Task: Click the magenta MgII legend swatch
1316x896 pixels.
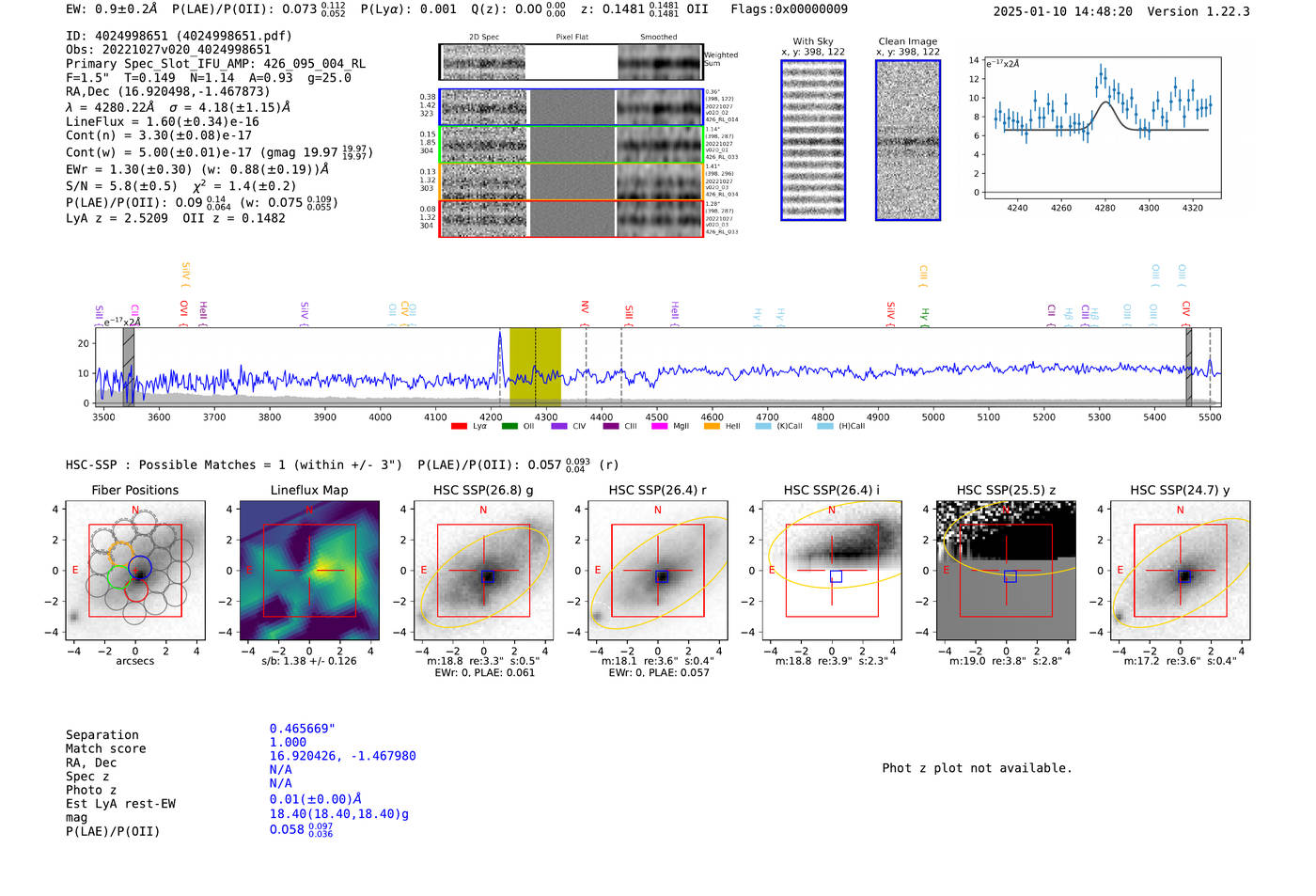Action: pyautogui.click(x=660, y=426)
